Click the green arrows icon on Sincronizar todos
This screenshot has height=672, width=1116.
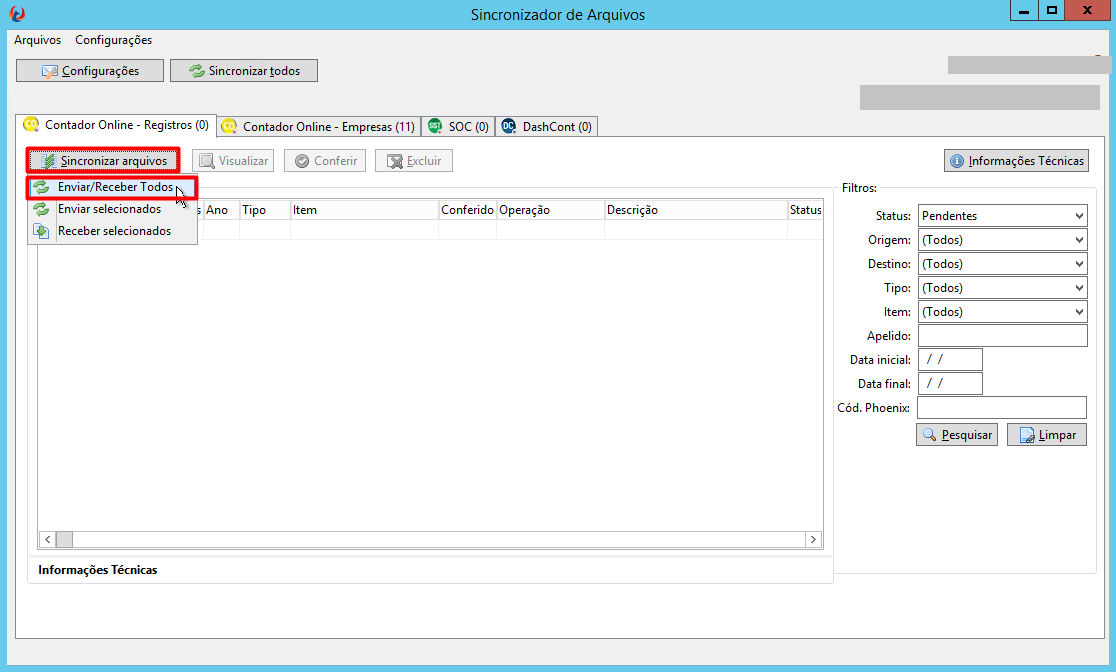coord(196,70)
